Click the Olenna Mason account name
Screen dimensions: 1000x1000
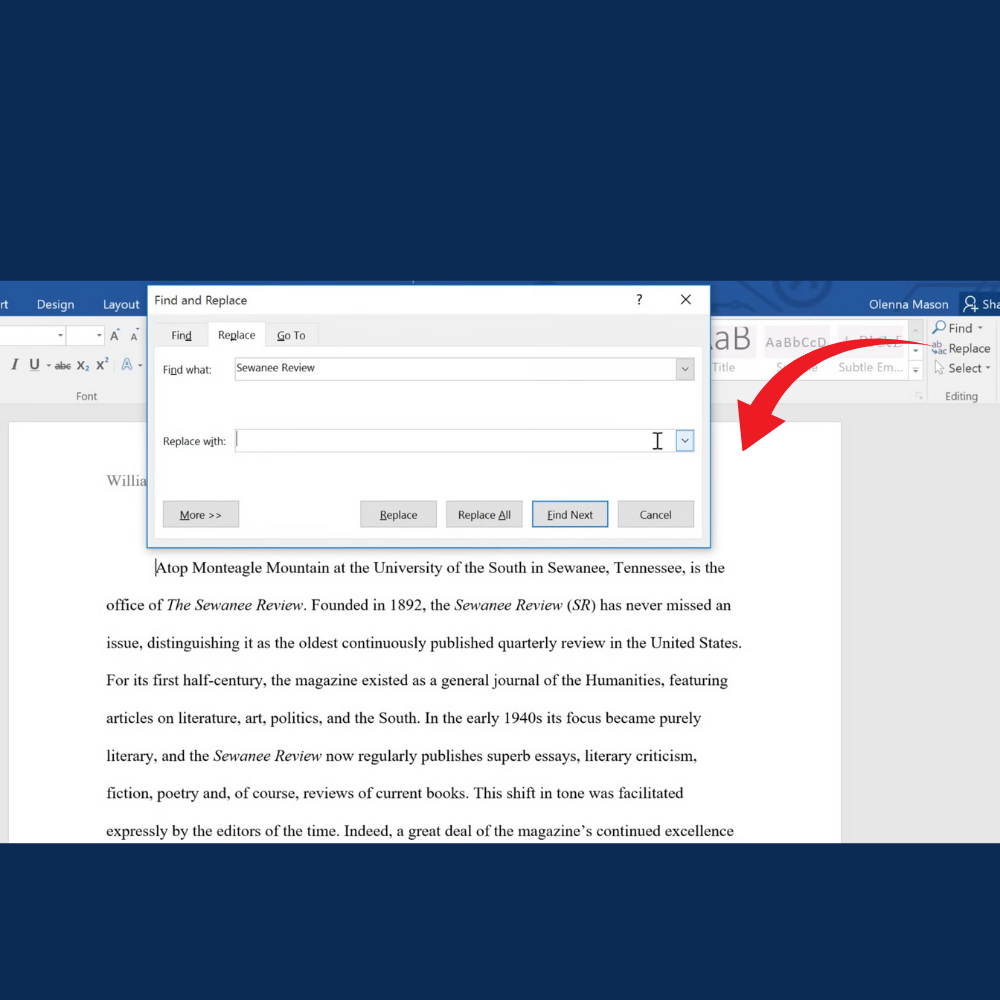[x=908, y=304]
